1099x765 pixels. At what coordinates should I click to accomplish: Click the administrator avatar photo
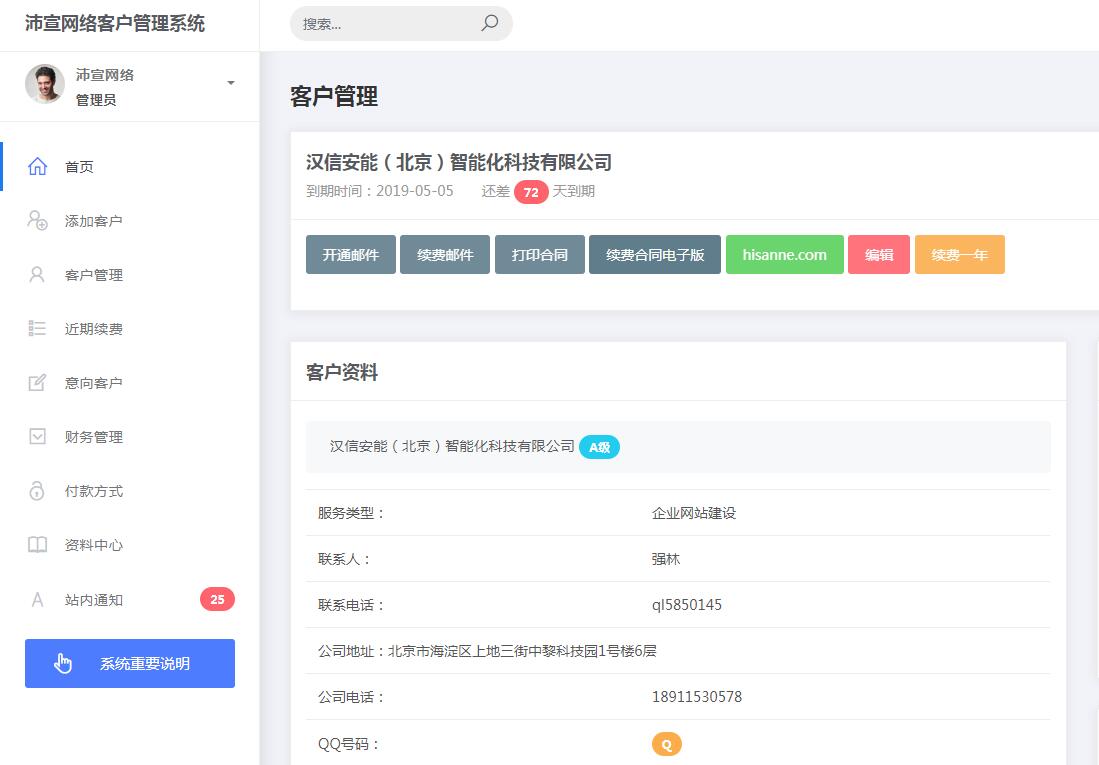click(45, 85)
